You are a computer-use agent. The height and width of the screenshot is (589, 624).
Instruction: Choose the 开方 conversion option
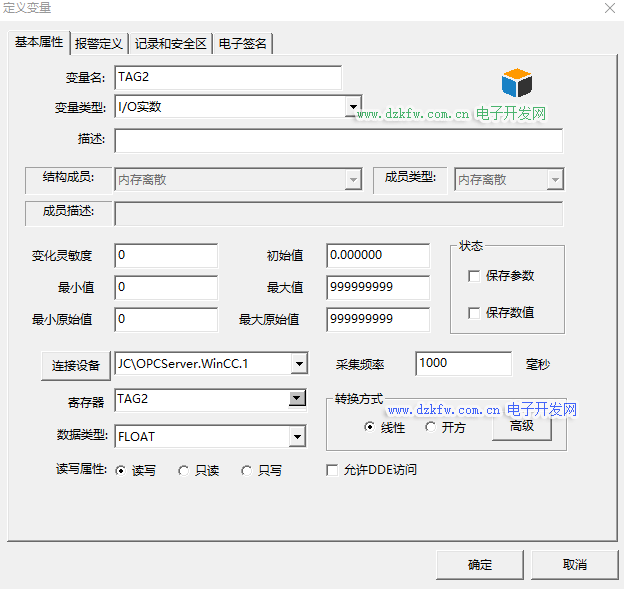pyautogui.click(x=430, y=427)
